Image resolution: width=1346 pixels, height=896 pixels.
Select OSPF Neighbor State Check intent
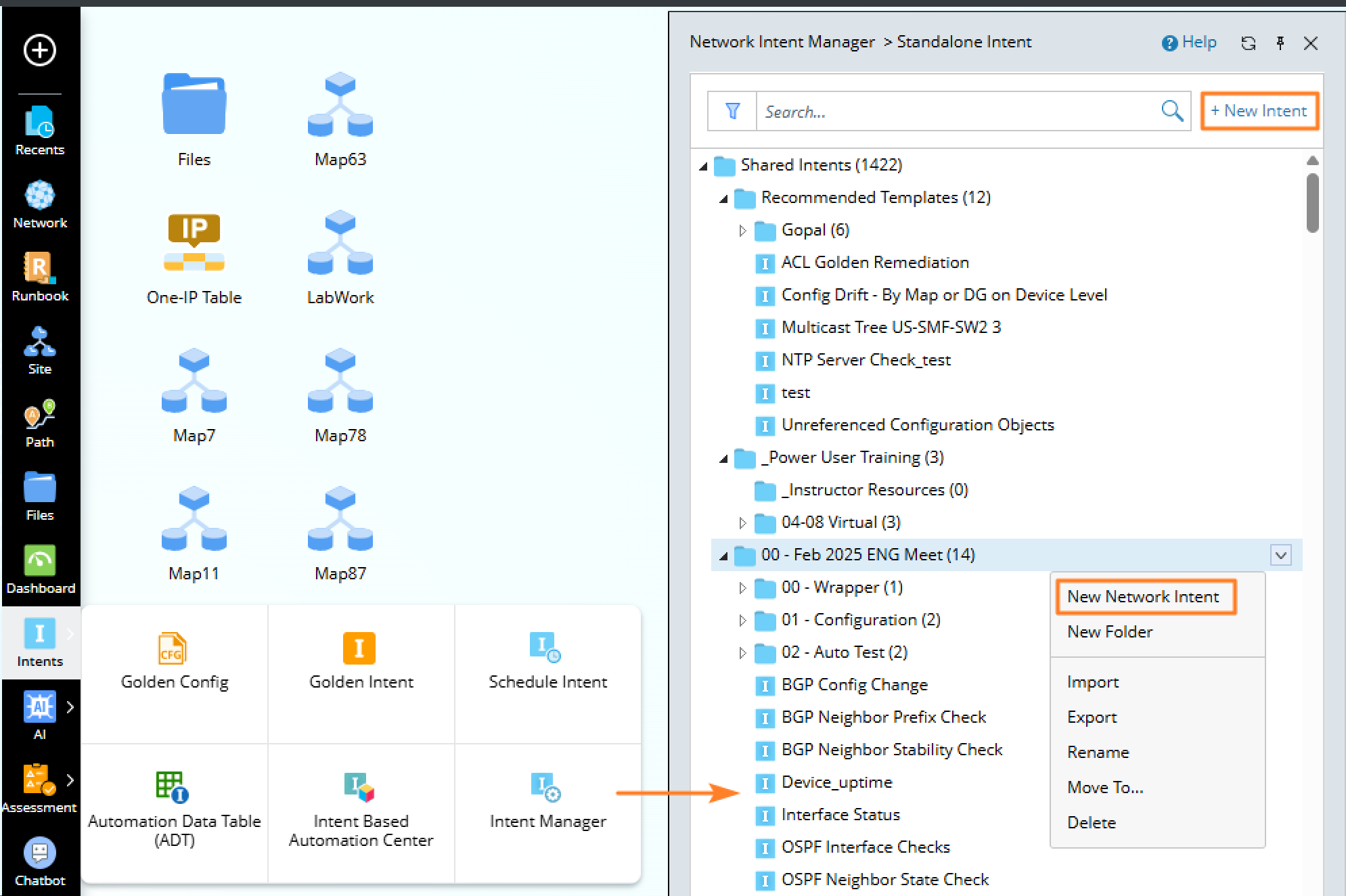(x=884, y=880)
